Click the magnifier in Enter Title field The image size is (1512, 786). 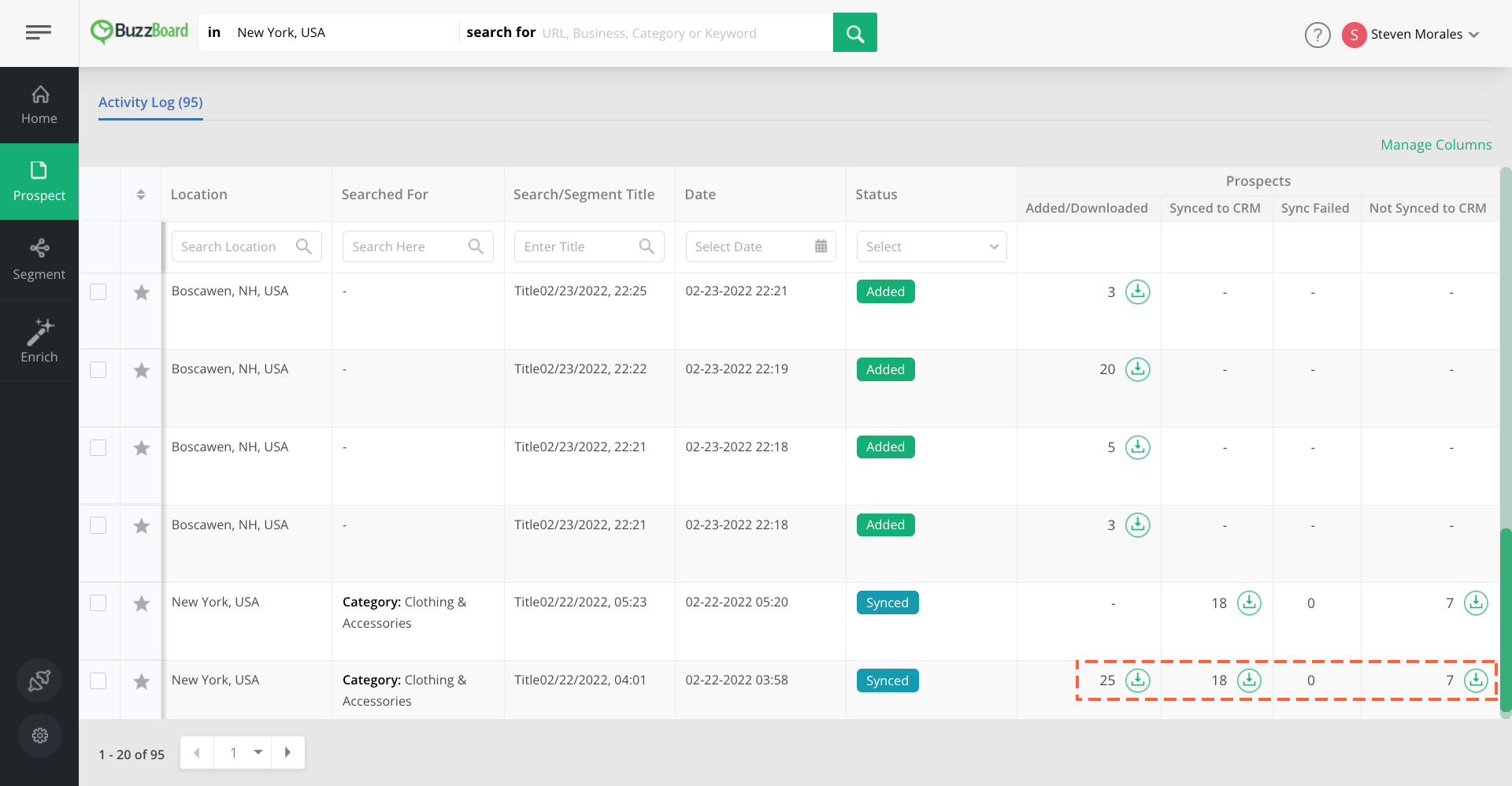pyautogui.click(x=647, y=247)
